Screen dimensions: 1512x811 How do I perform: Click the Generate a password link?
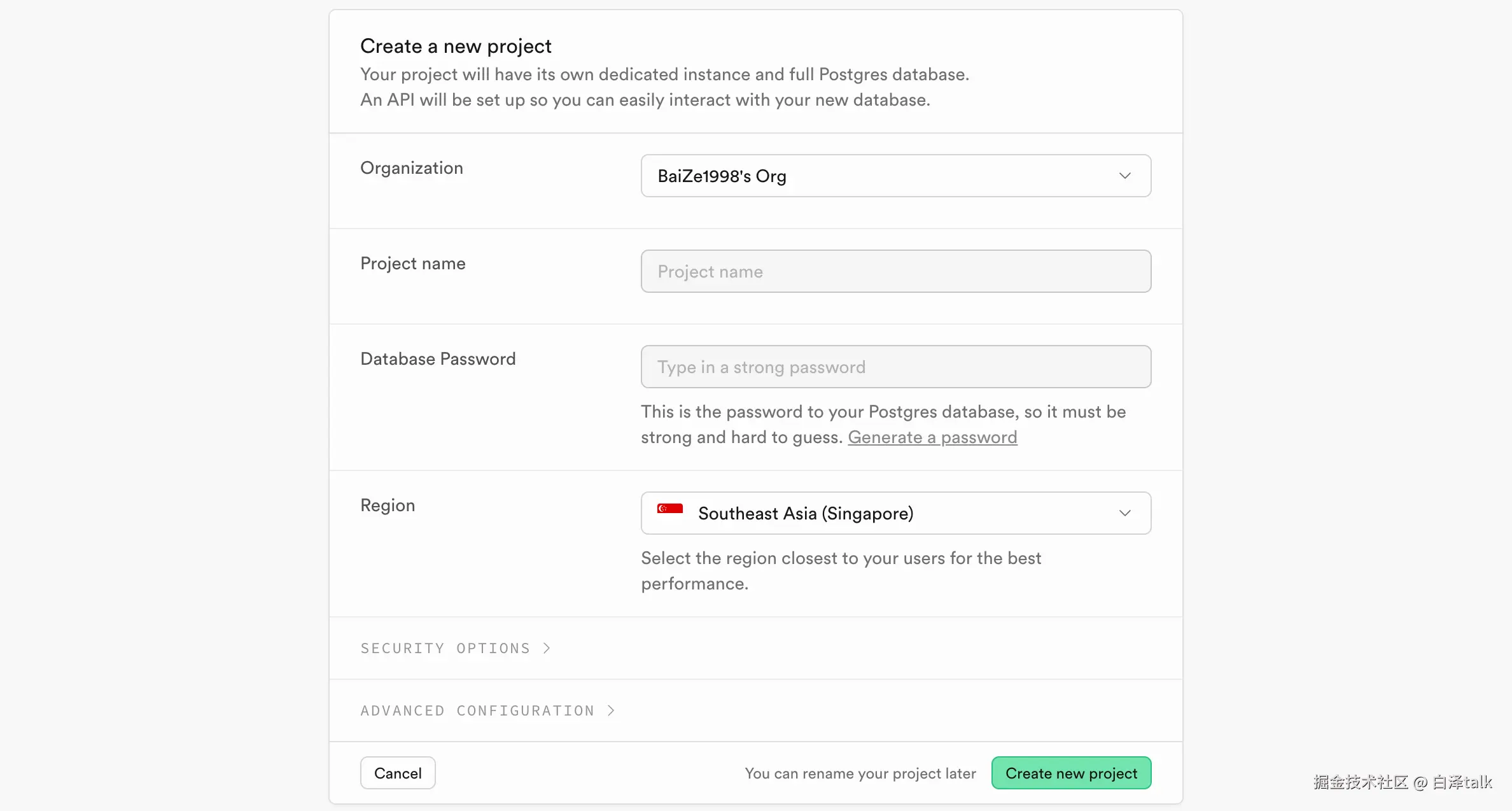(x=932, y=437)
